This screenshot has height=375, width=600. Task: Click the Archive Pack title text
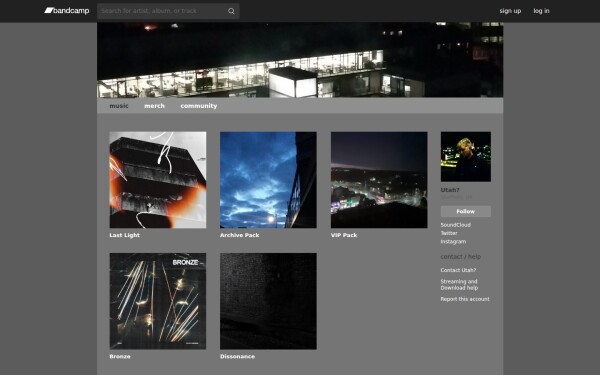tap(240, 235)
